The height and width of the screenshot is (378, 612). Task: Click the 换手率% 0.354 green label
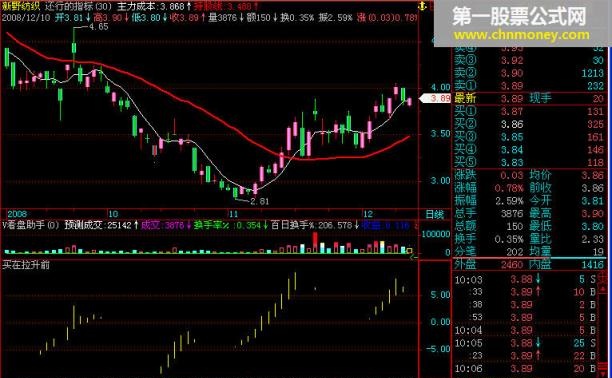coord(230,225)
